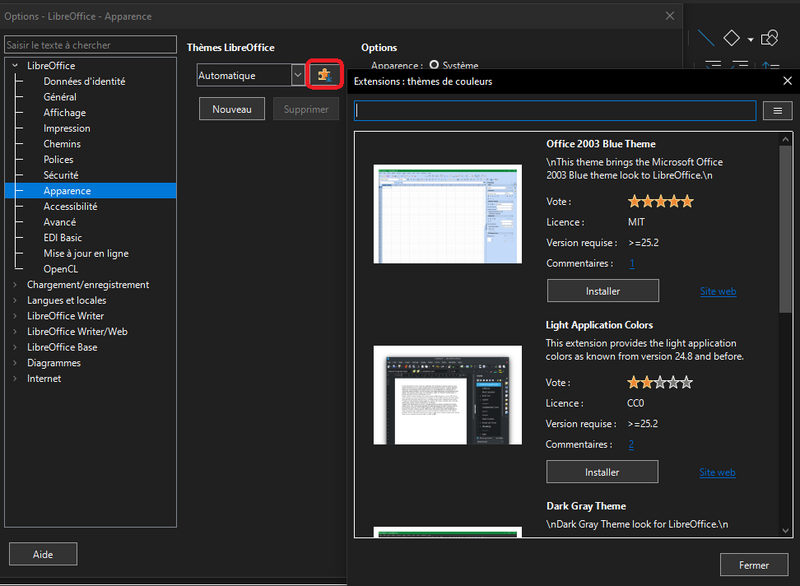Select the Insert Line tool
800x586 pixels.
[706, 38]
